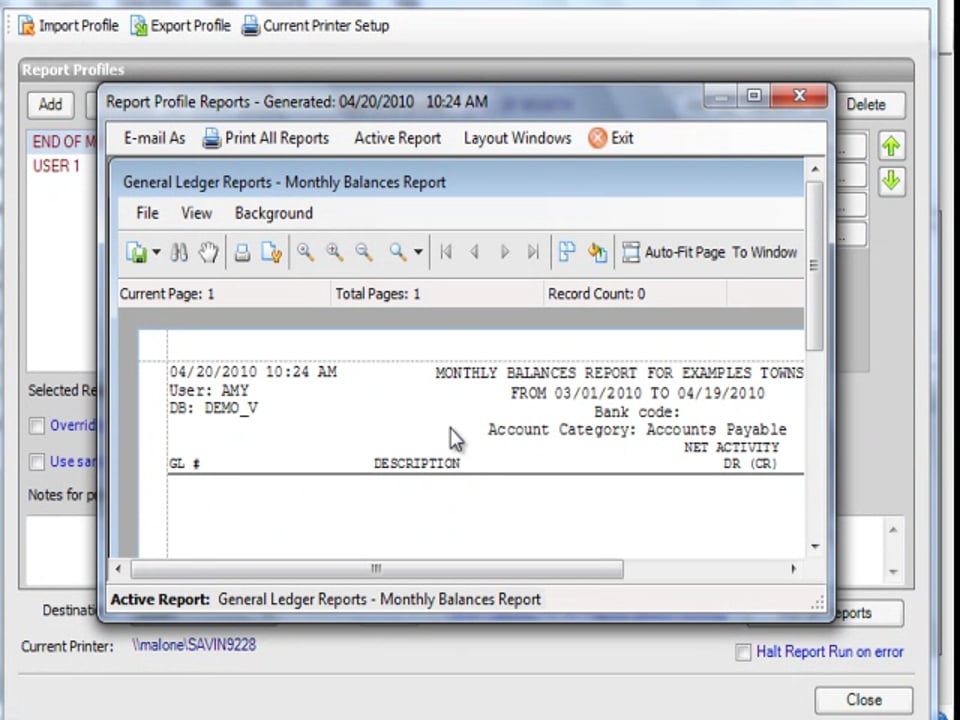Click the Export Profile icon
This screenshot has width=960, height=720.
139,26
